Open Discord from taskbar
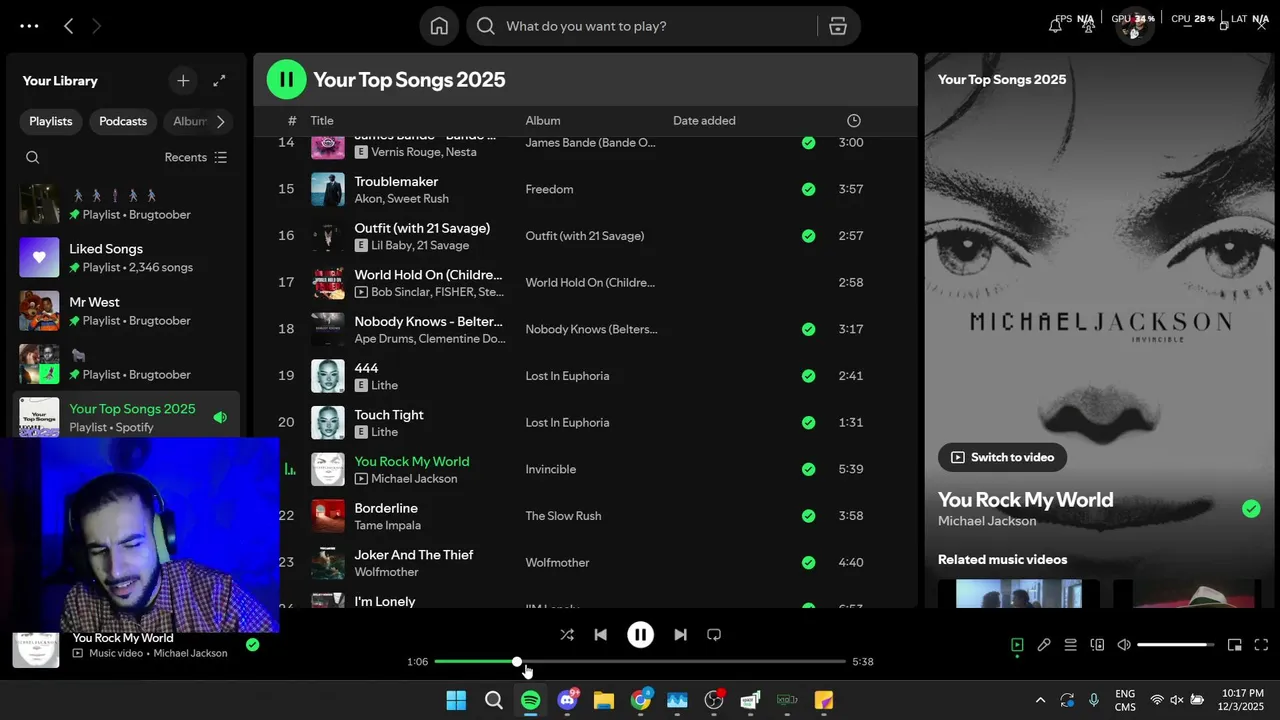This screenshot has height=720, width=1280. pos(567,700)
